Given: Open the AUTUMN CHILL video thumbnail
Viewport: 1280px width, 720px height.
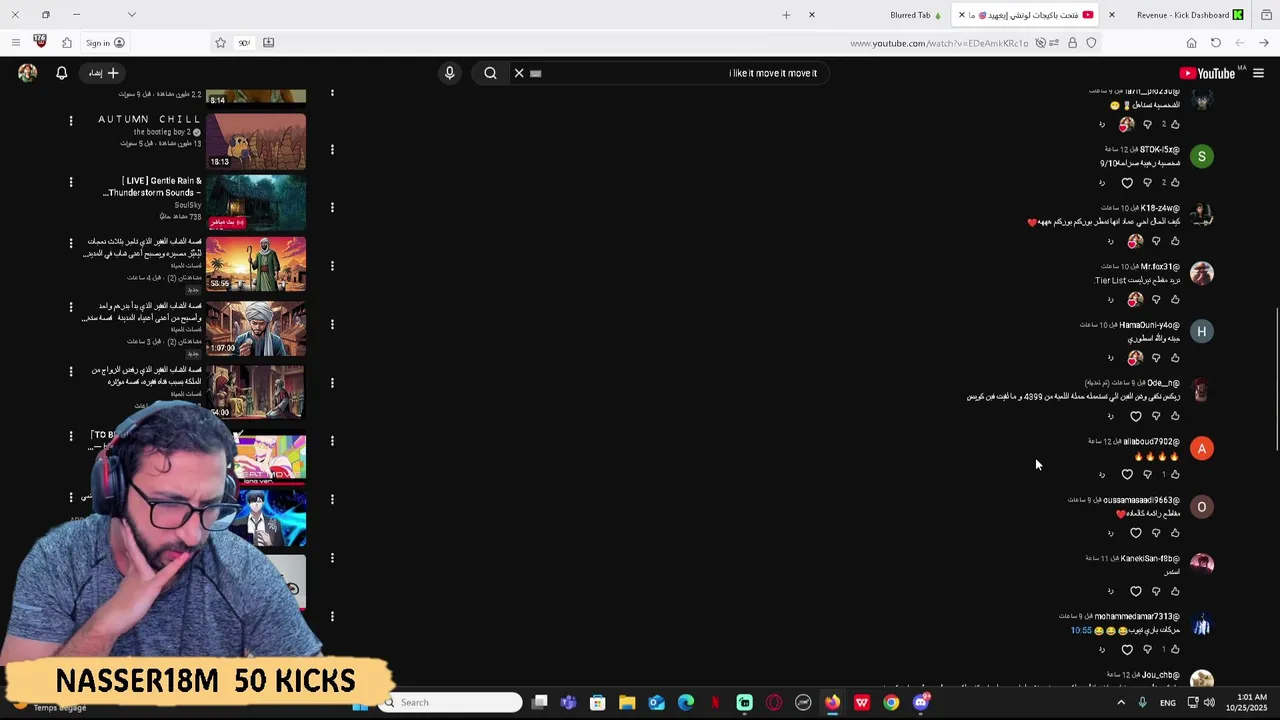Looking at the screenshot, I should (256, 141).
